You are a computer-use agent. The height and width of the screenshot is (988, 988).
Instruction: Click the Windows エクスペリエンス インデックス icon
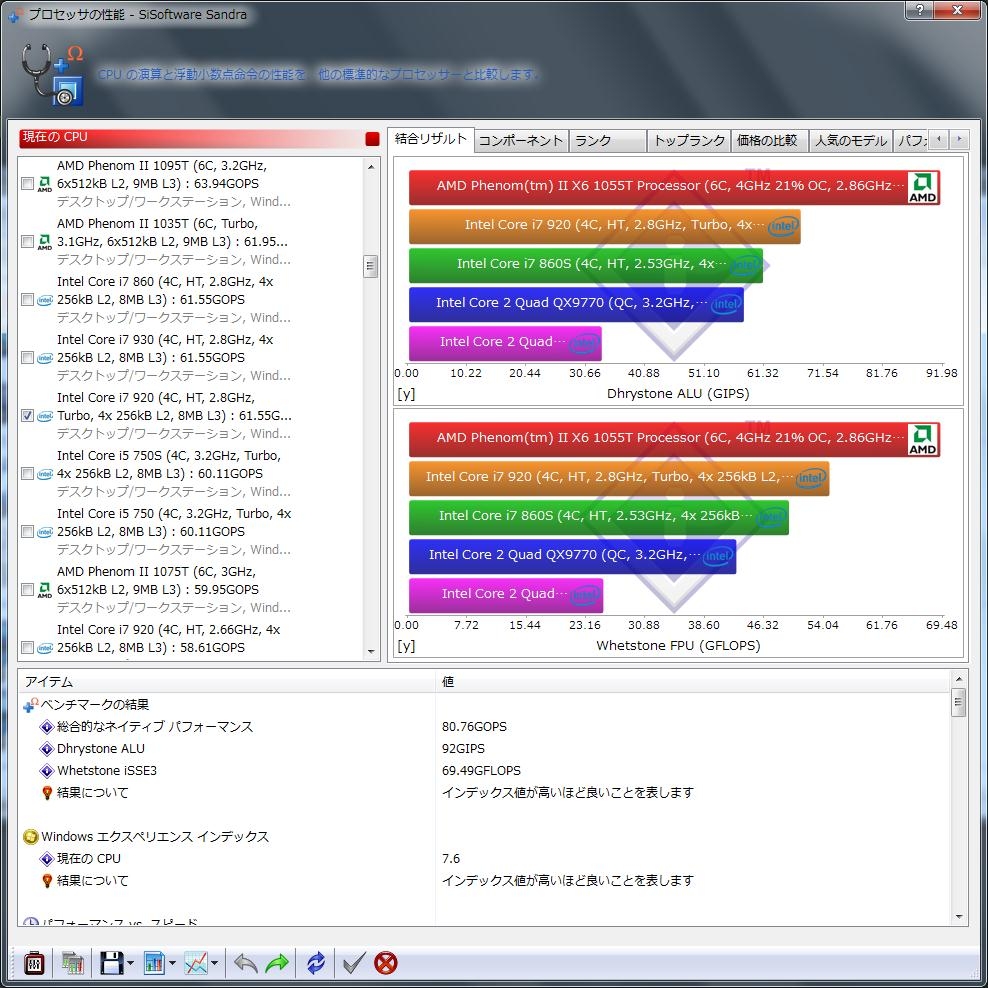click(30, 837)
